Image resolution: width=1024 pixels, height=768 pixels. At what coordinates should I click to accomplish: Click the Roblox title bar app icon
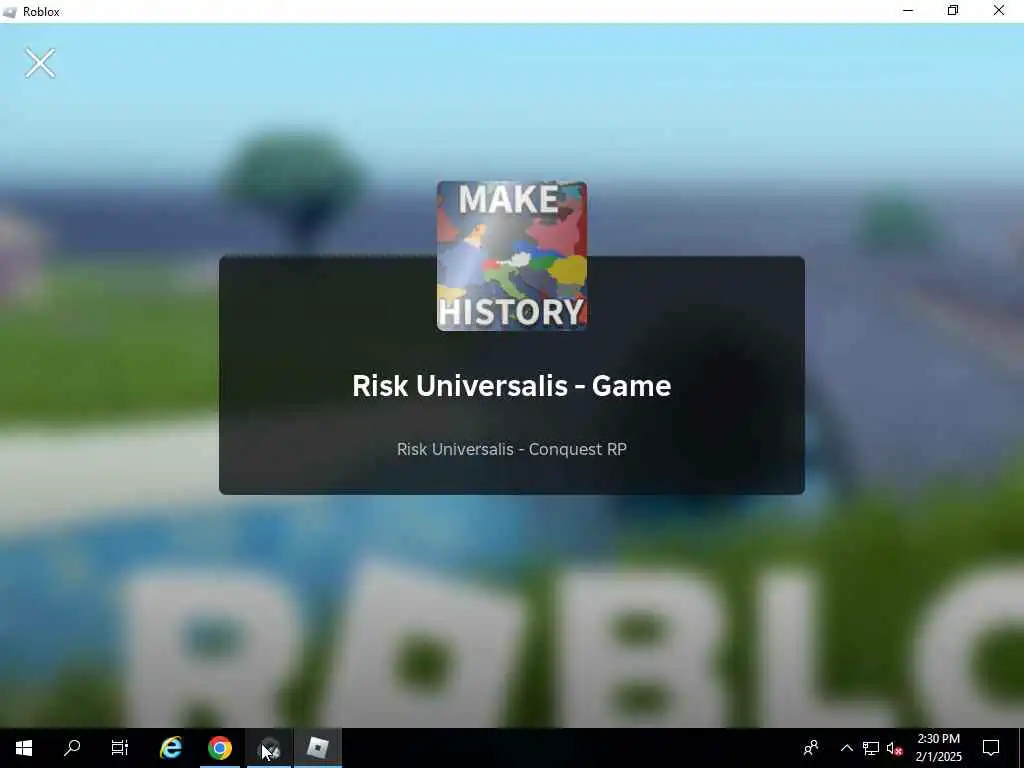[10, 12]
